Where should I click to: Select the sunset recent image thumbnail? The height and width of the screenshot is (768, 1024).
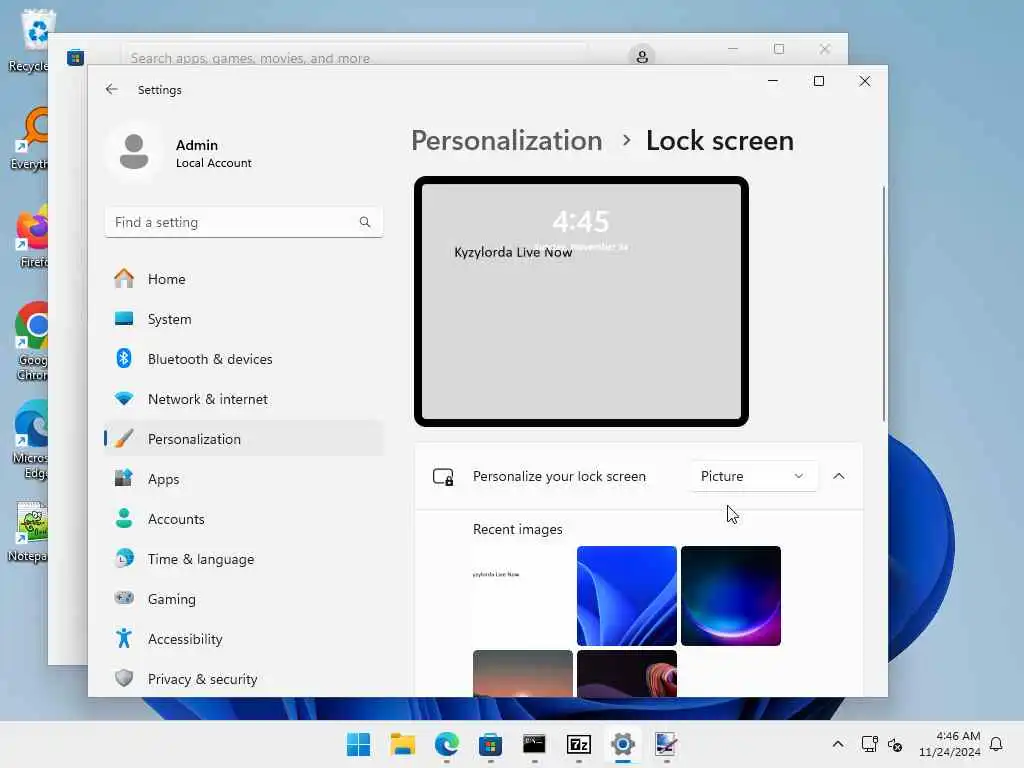tap(522, 673)
